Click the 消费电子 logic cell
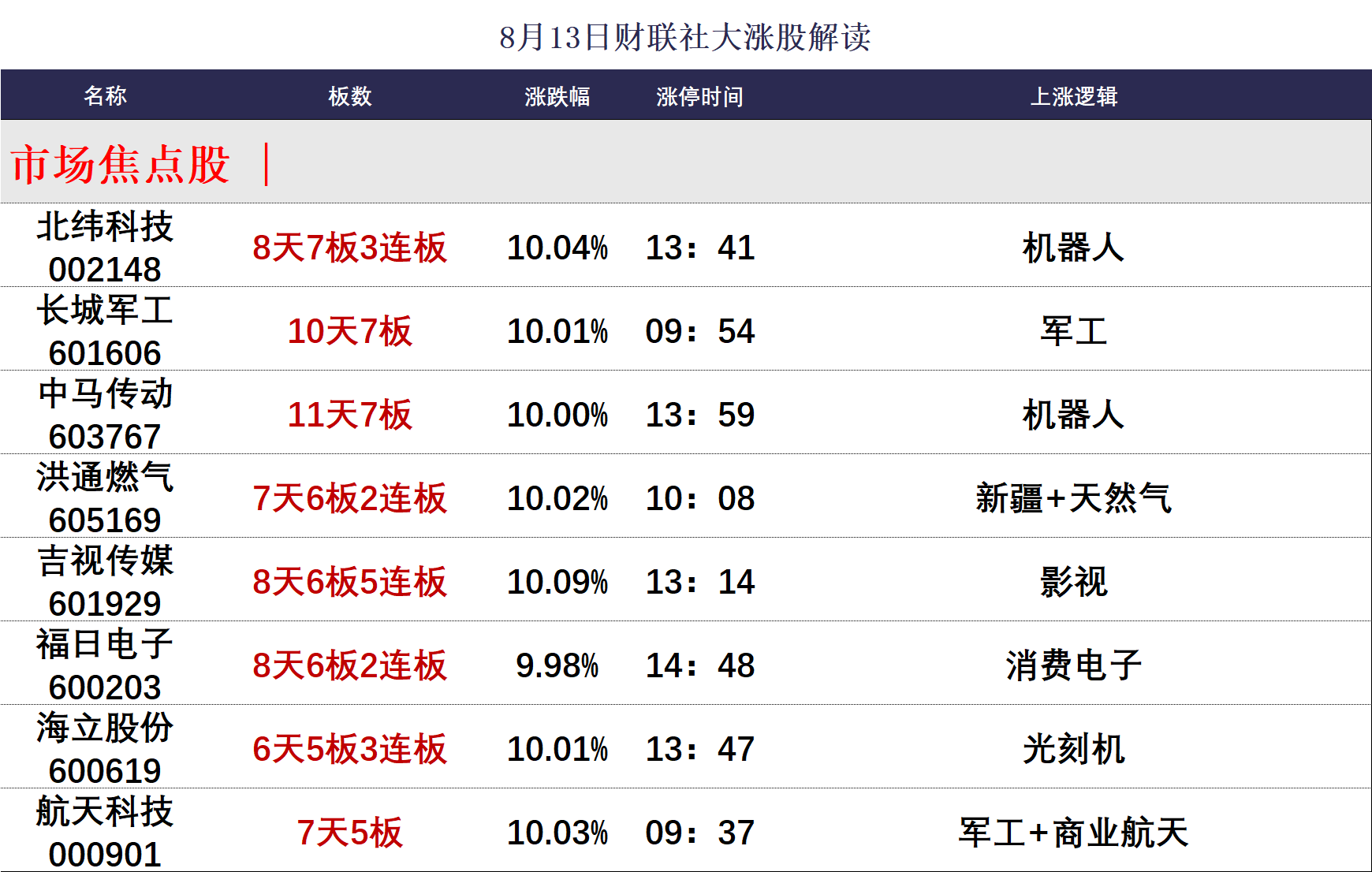 [1074, 665]
